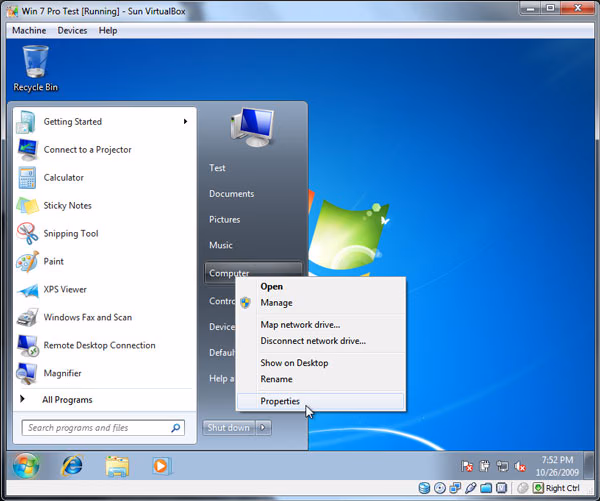
Task: Launch the Snipping Tool scissors icon
Action: 27,233
